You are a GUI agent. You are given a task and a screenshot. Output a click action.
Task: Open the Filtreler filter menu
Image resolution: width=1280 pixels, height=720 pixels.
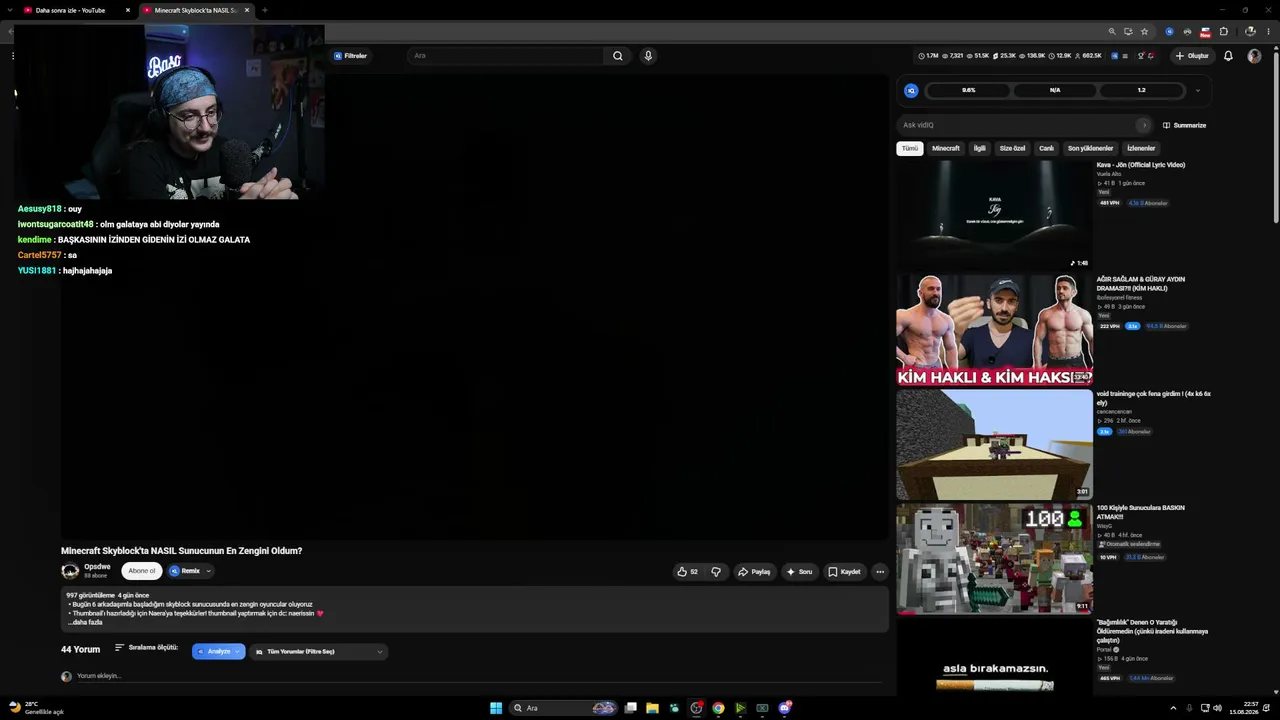click(x=351, y=56)
